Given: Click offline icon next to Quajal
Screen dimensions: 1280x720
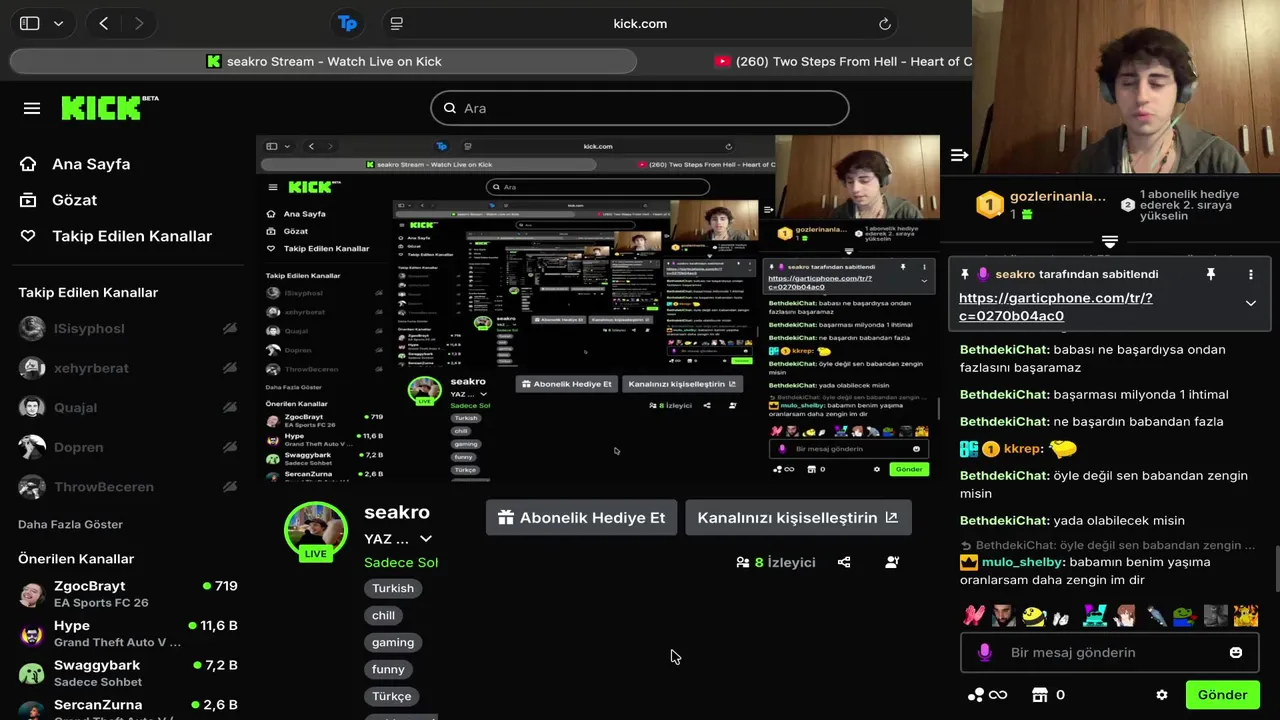Looking at the screenshot, I should click(229, 407).
